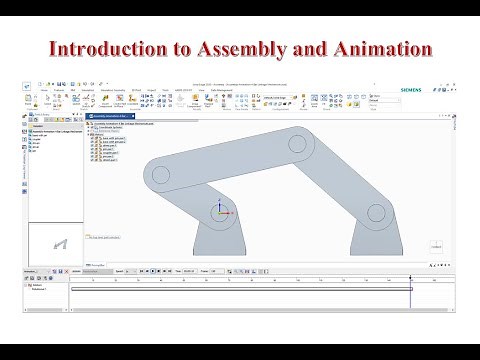
Task: Click the Save icon in quick access toolbar
Action: click(x=59, y=84)
